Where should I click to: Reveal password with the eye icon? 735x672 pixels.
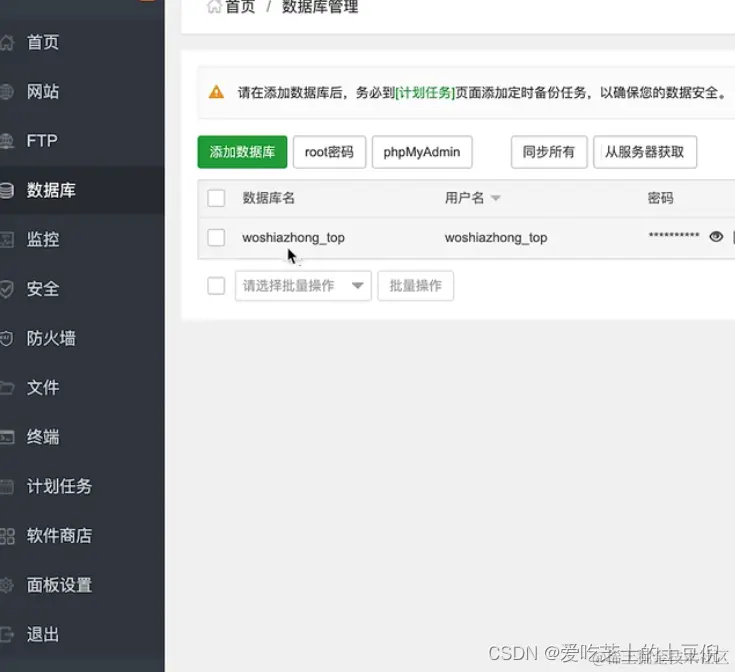click(x=716, y=236)
